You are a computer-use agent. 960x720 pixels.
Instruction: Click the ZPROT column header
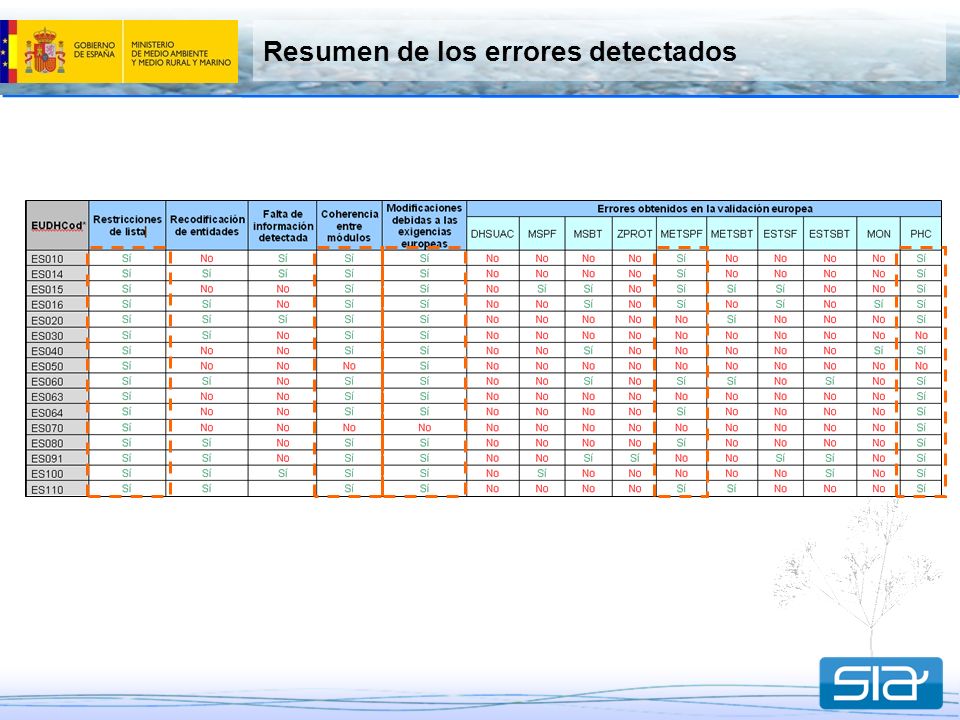tap(634, 233)
